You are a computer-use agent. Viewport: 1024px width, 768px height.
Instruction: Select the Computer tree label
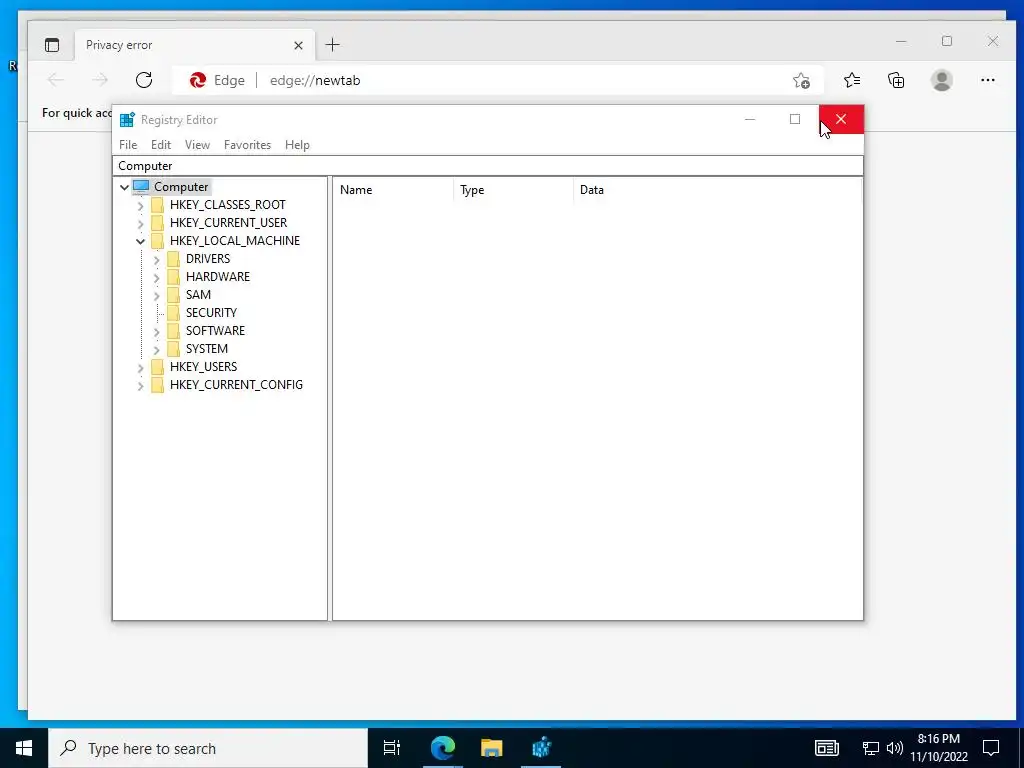point(181,187)
